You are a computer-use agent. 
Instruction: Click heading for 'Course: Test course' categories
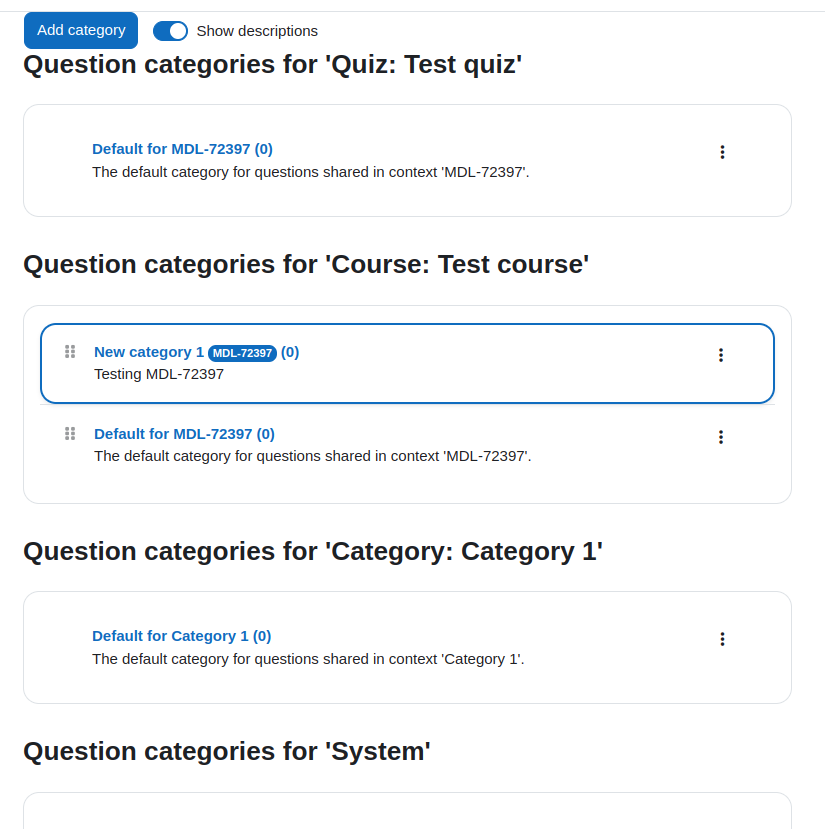pos(306,265)
